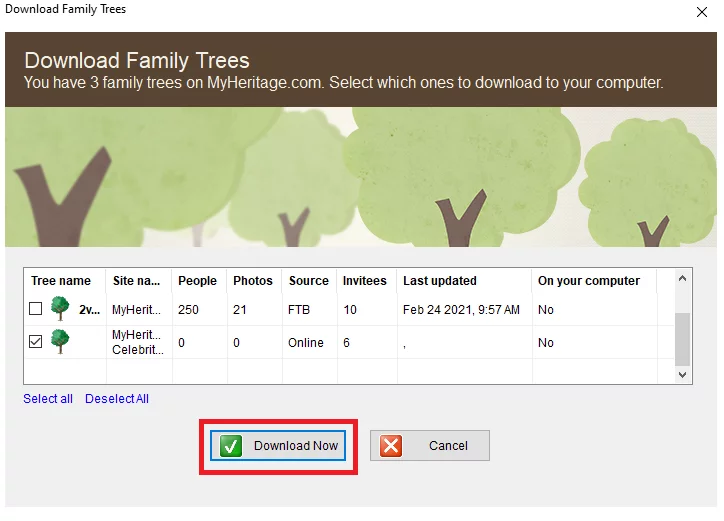Click the '10' invitees cell
Image resolution: width=724 pixels, height=521 pixels.
(350, 309)
